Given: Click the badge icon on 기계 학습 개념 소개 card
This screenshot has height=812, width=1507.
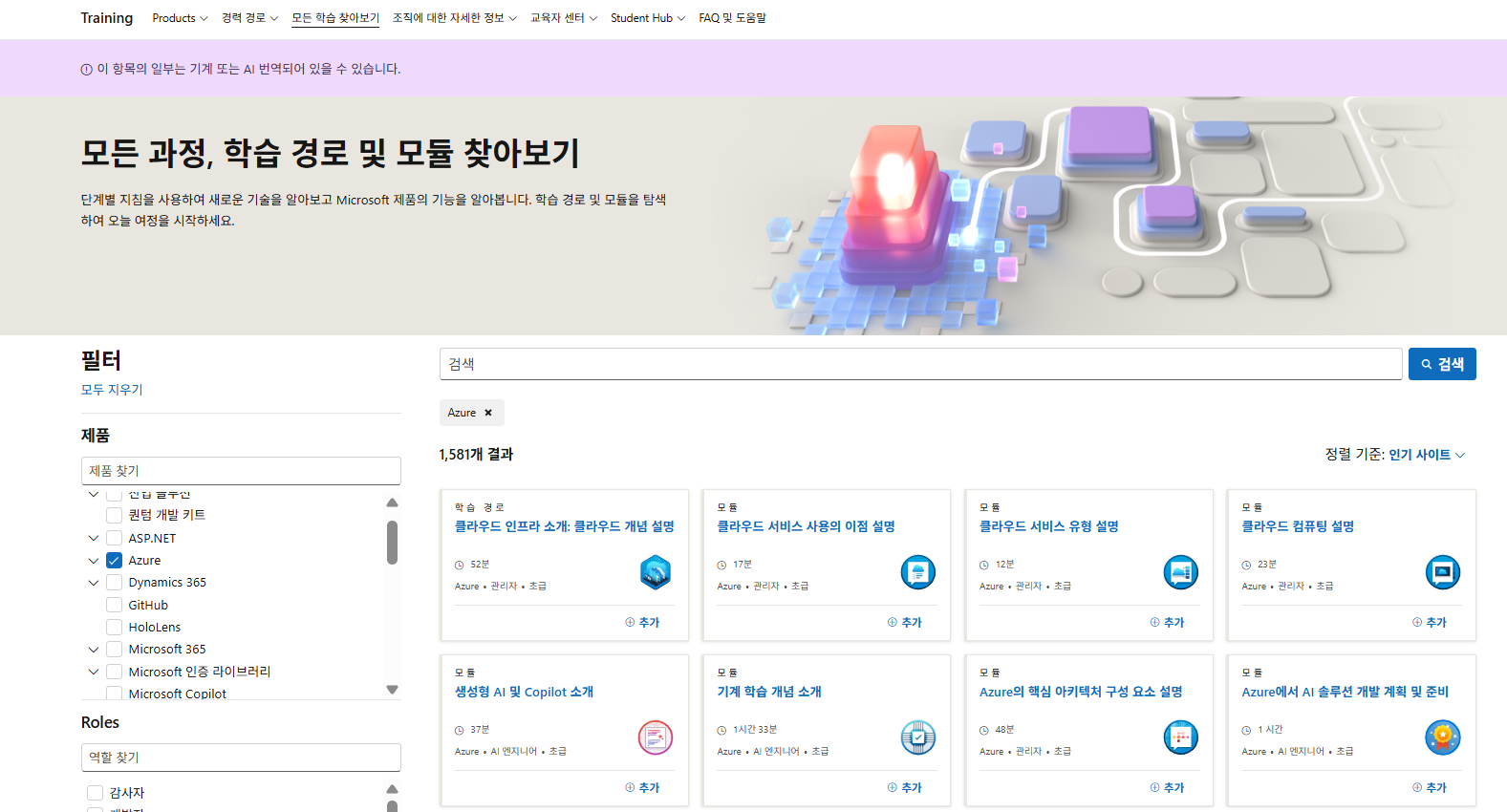Looking at the screenshot, I should [918, 737].
